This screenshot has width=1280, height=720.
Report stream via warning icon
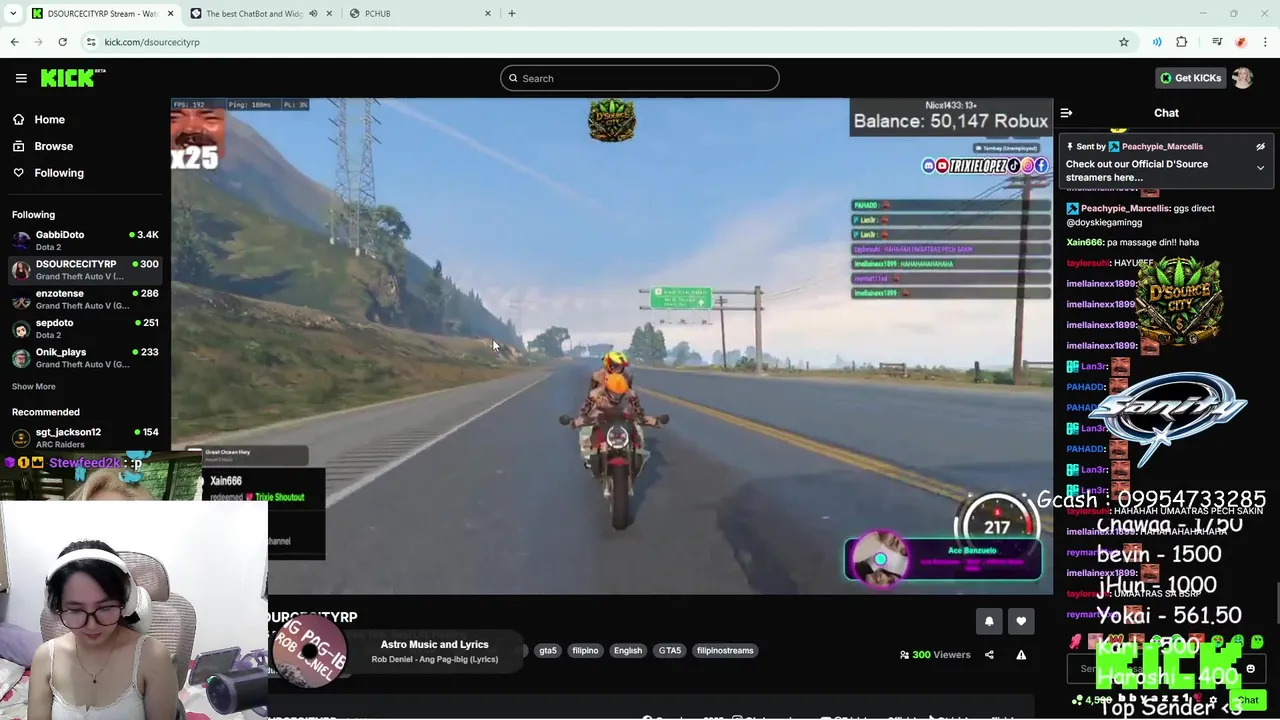click(1021, 655)
